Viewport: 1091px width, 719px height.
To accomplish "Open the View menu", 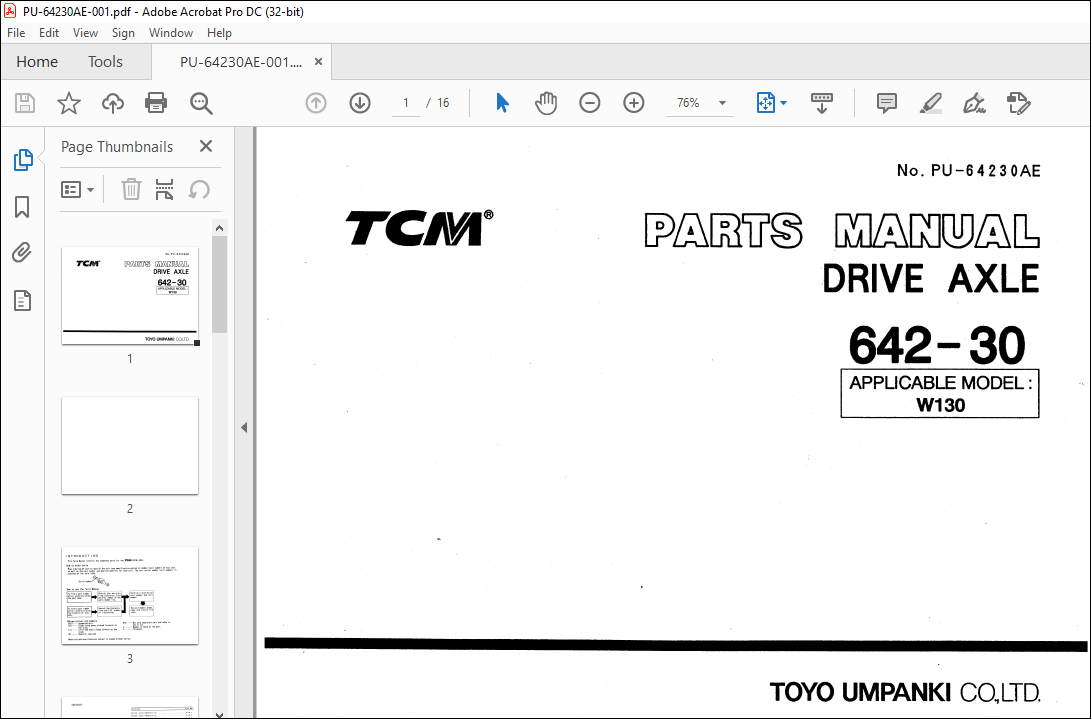I will (85, 33).
